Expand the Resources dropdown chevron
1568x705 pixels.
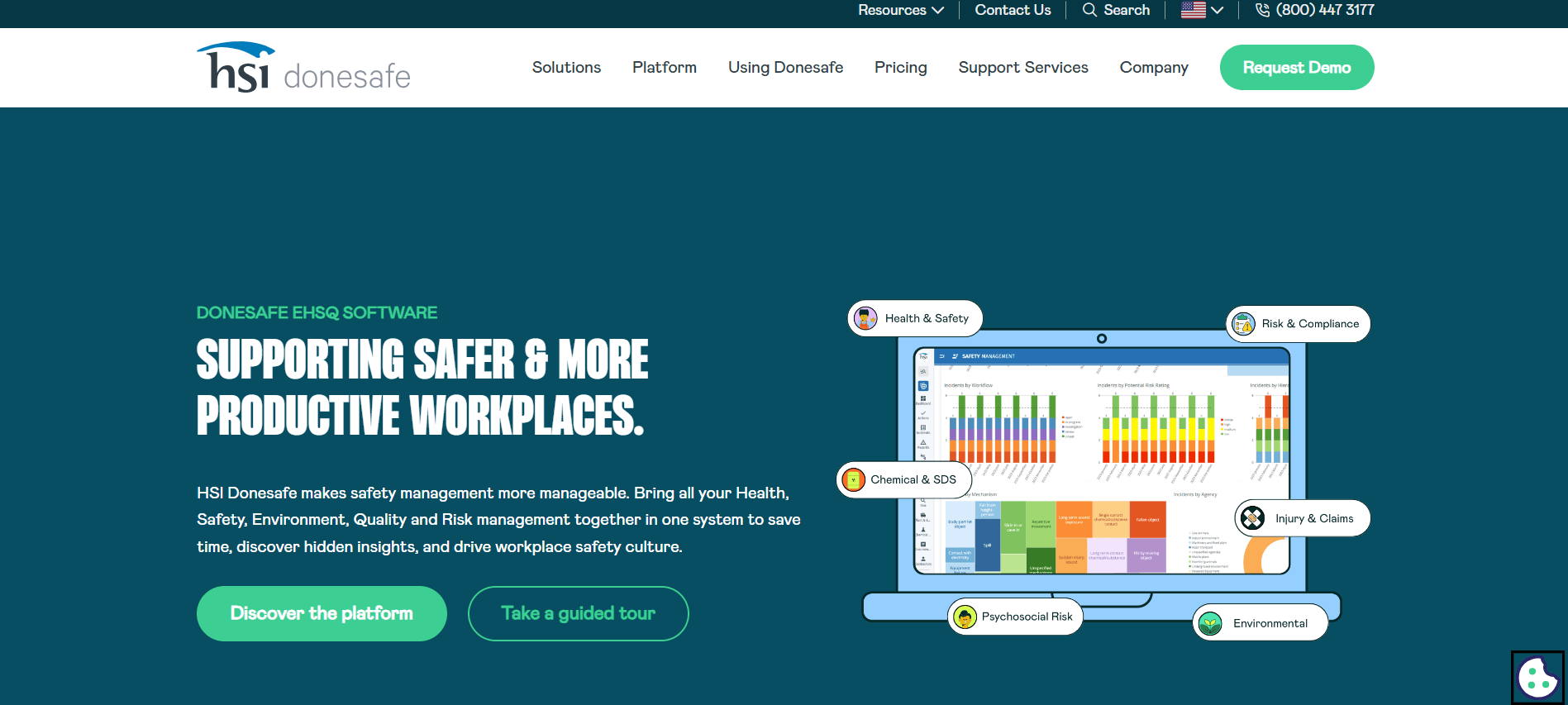click(937, 10)
